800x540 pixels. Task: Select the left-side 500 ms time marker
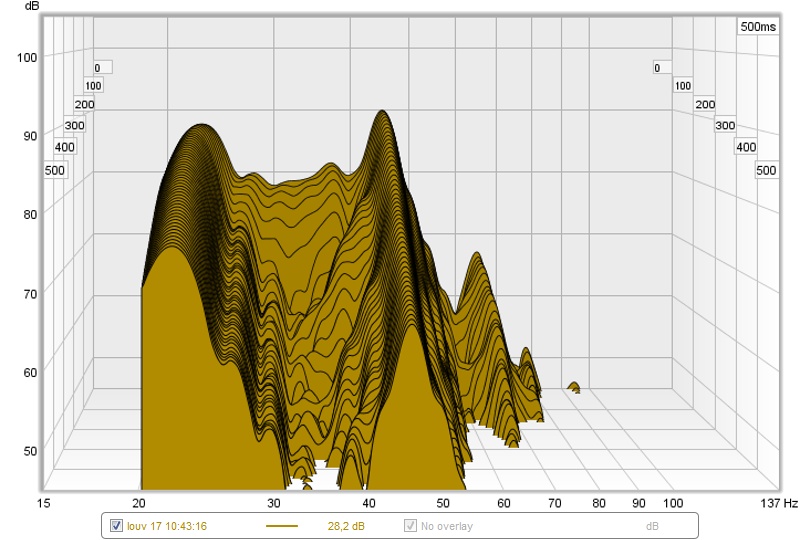pos(55,170)
